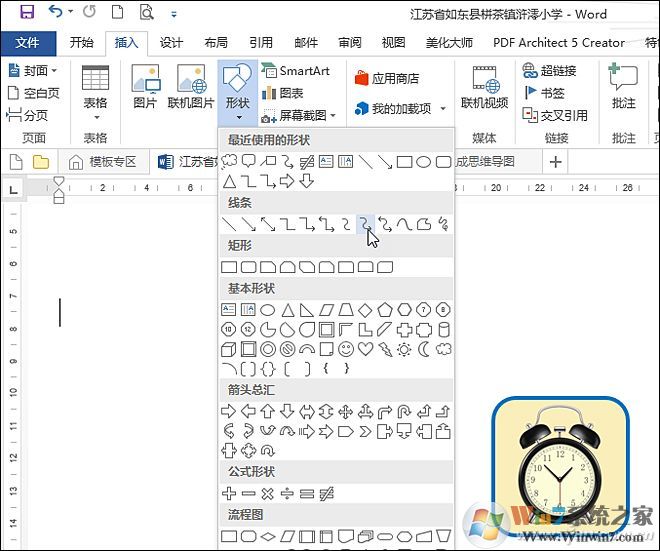Open the 表格 Table dropdown
660x551 pixels.
(x=96, y=93)
